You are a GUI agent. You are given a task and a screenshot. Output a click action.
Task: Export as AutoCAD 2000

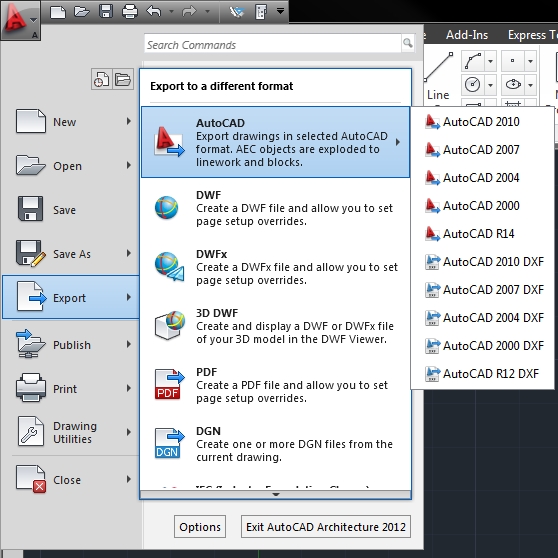482,206
